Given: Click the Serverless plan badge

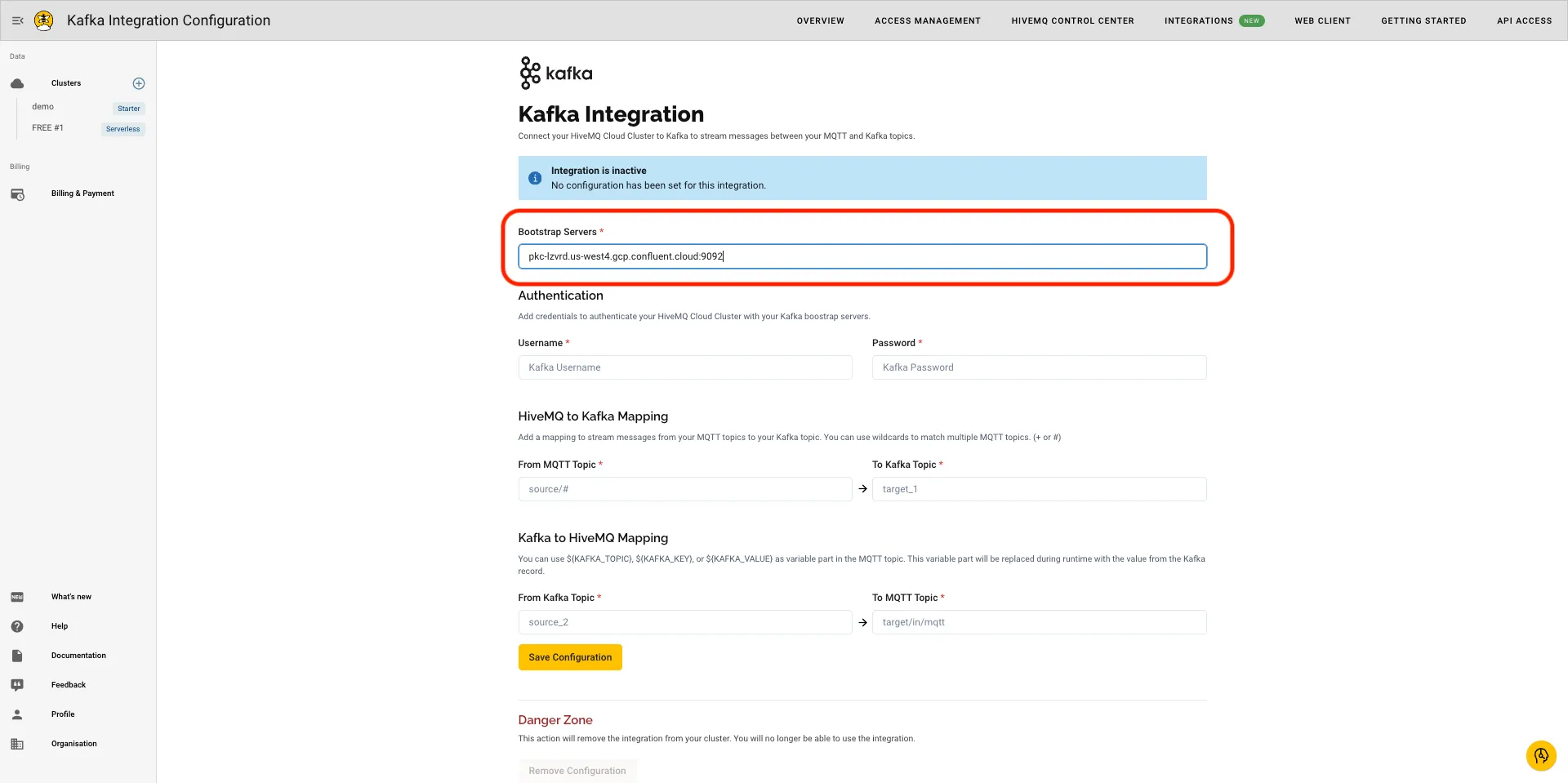Looking at the screenshot, I should (123, 129).
